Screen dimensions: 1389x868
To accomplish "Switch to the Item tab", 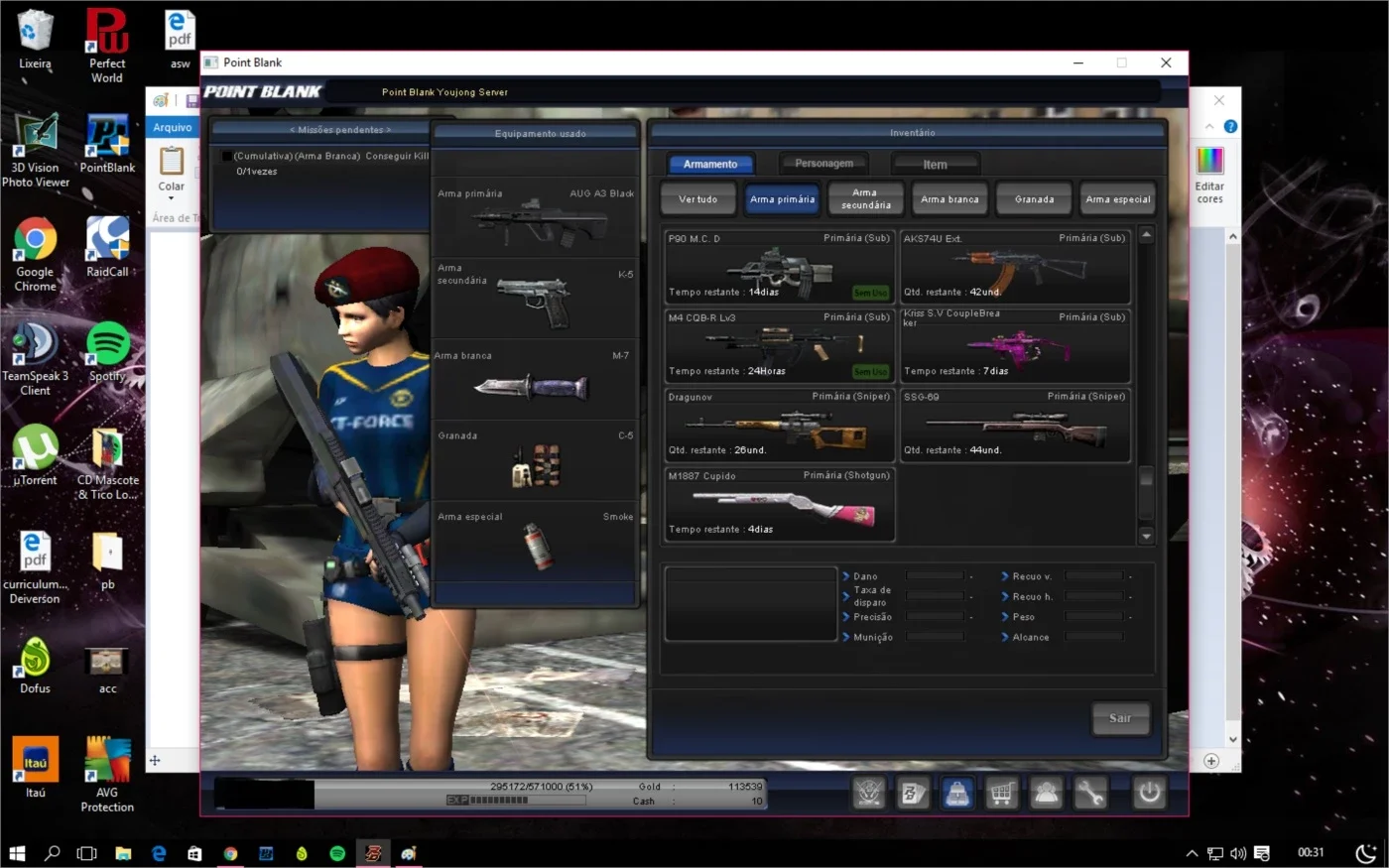I will coord(936,164).
